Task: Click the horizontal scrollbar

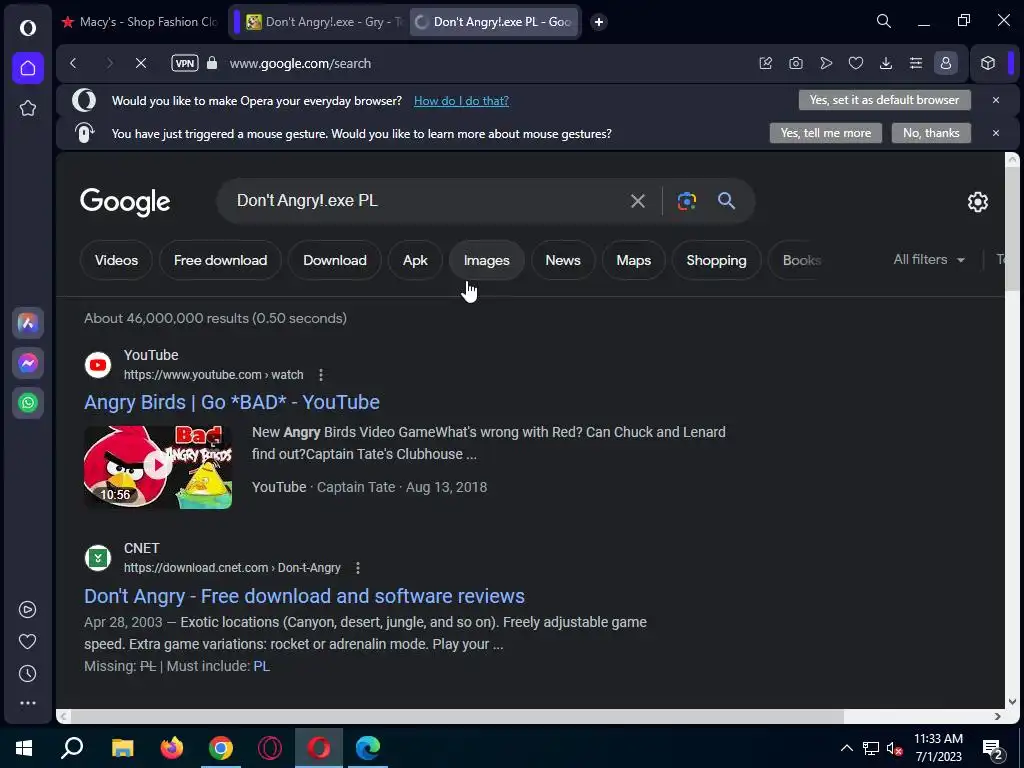Action: [457, 716]
